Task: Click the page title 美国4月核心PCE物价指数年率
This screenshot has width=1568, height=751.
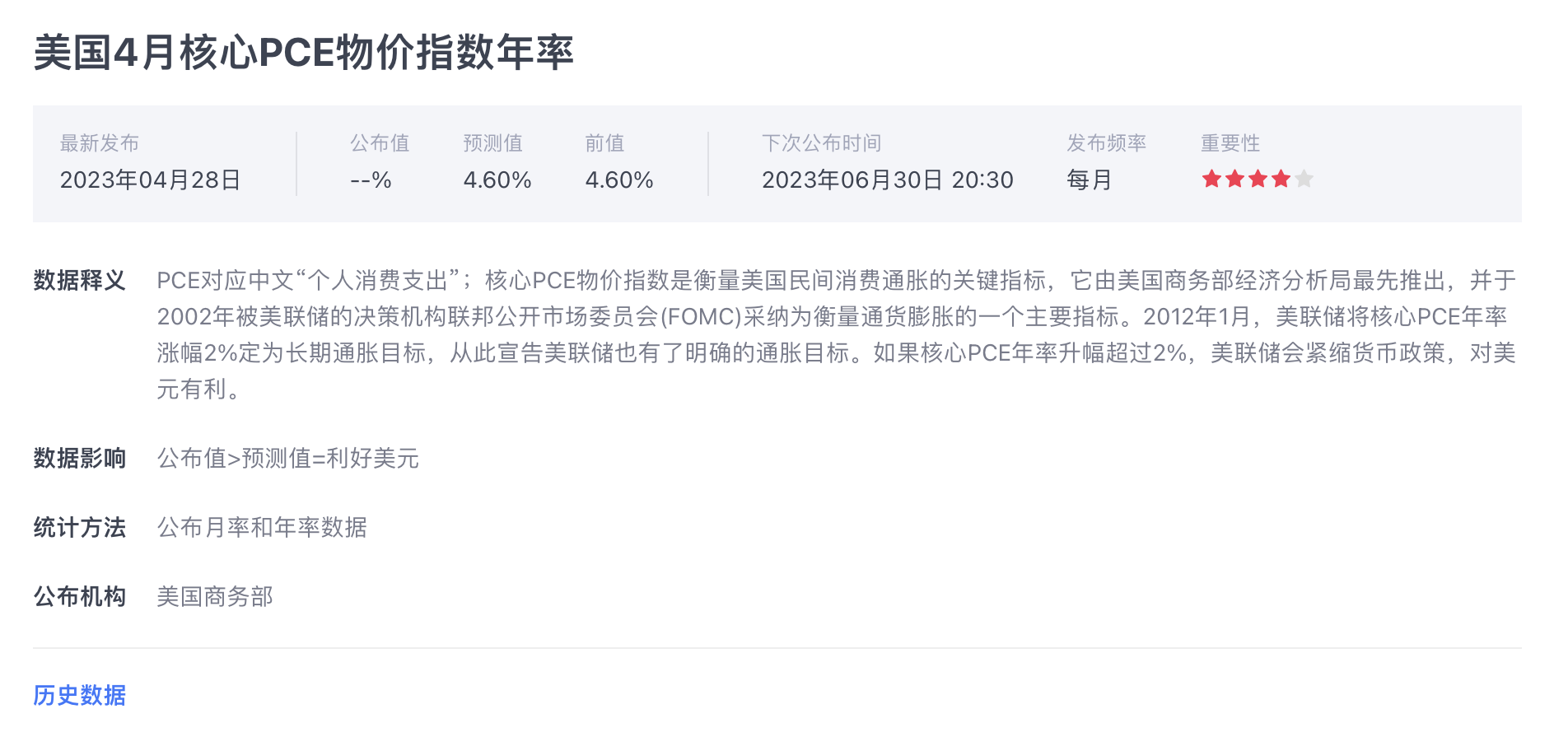Action: coord(303,53)
